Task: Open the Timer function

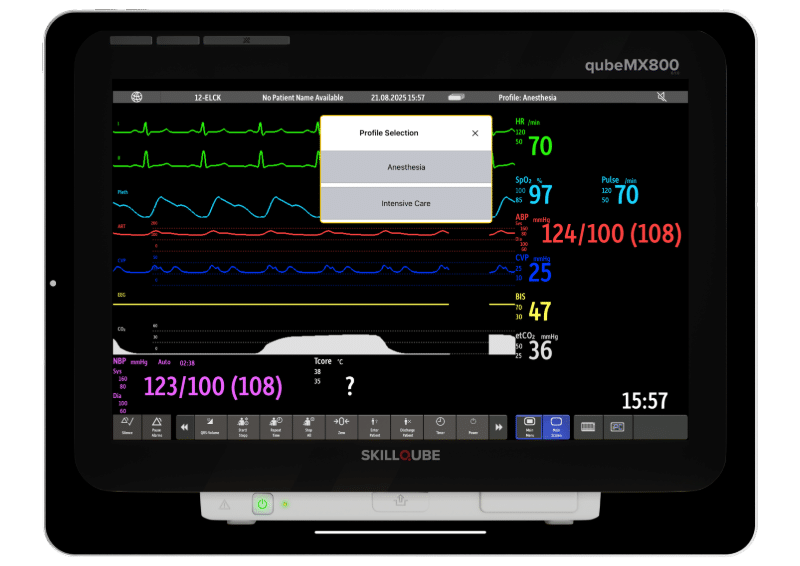Action: (440, 427)
